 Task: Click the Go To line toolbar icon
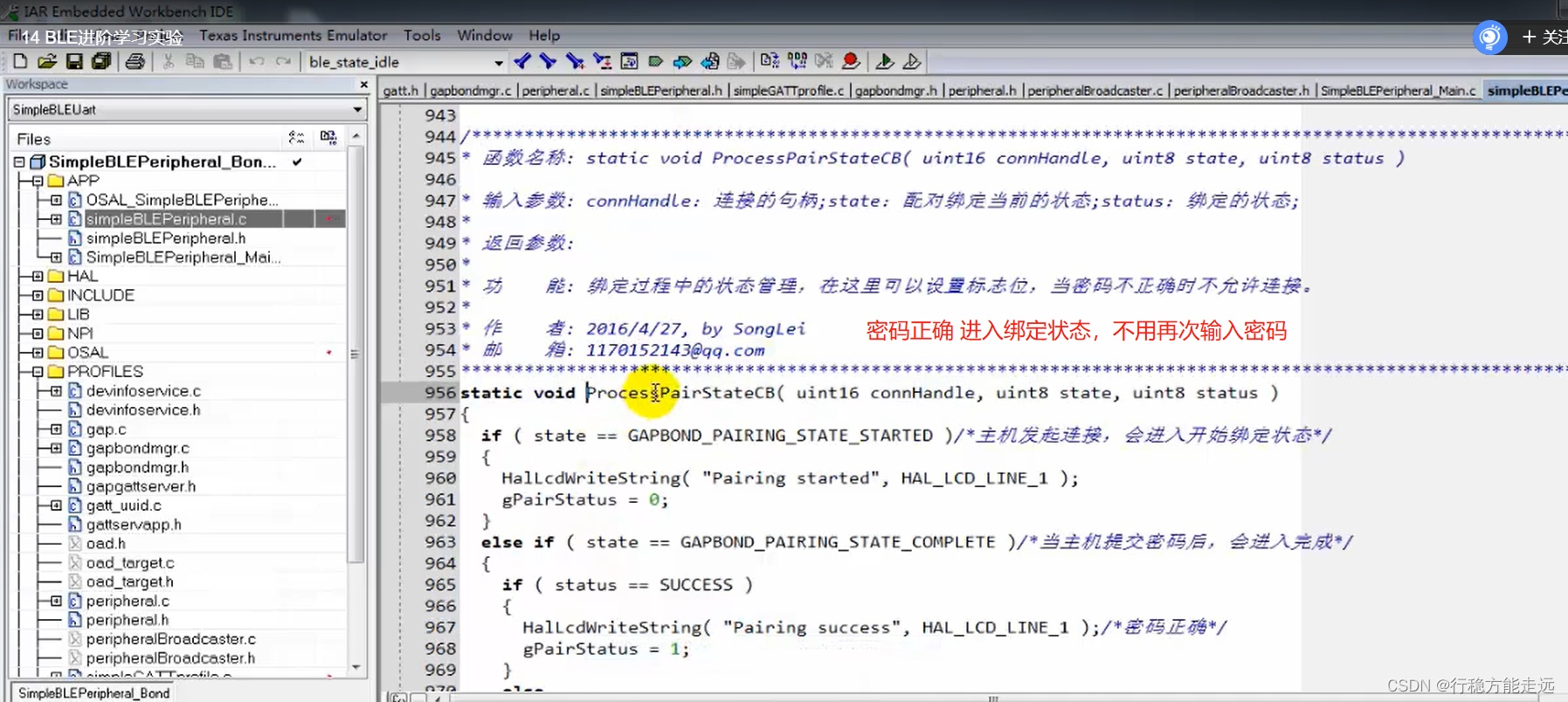point(629,61)
